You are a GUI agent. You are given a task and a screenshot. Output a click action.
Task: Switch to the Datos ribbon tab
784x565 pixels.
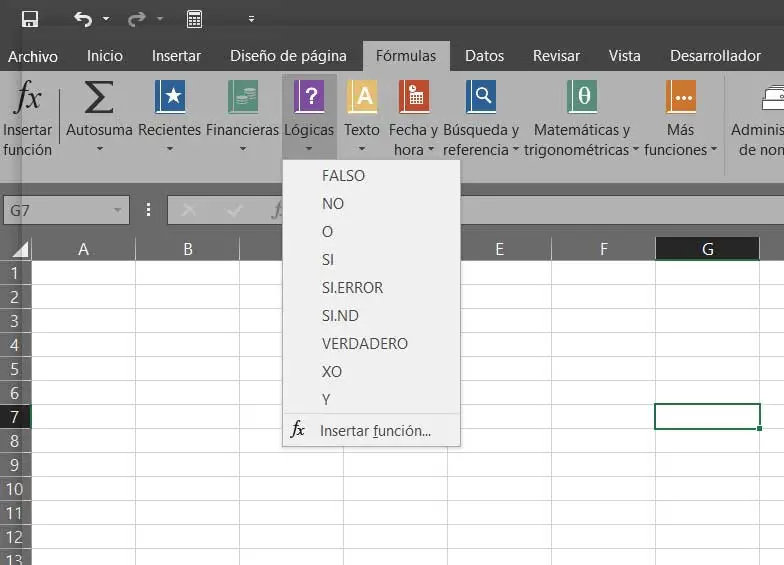484,56
